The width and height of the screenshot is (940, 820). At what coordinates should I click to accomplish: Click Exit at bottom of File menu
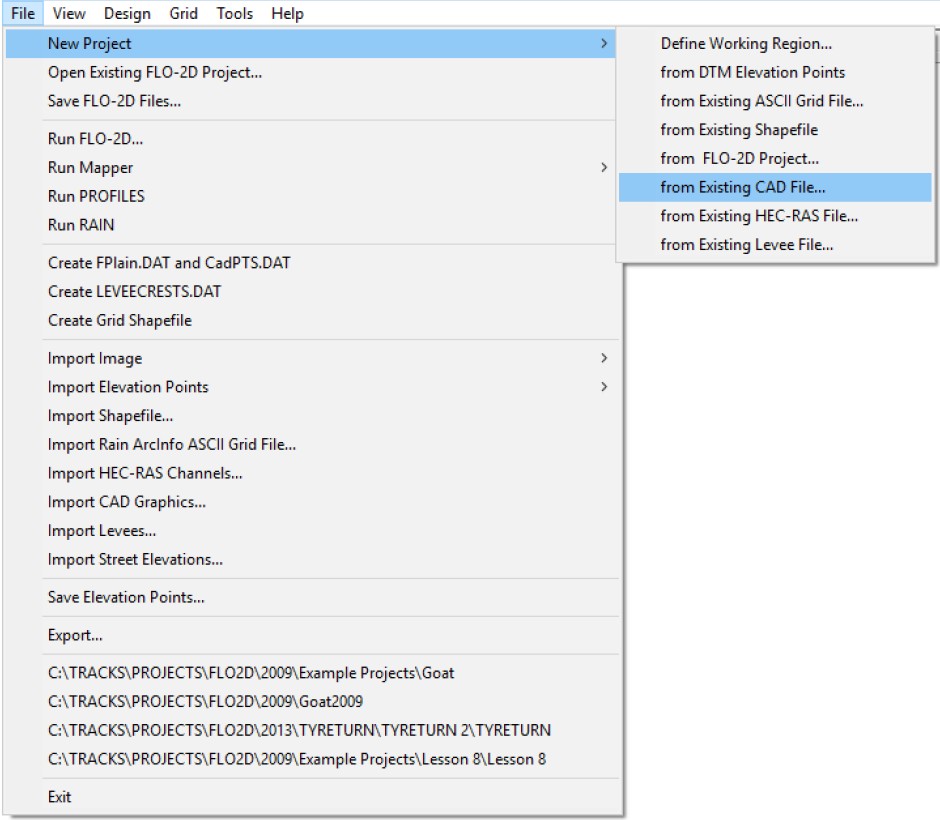tap(60, 797)
